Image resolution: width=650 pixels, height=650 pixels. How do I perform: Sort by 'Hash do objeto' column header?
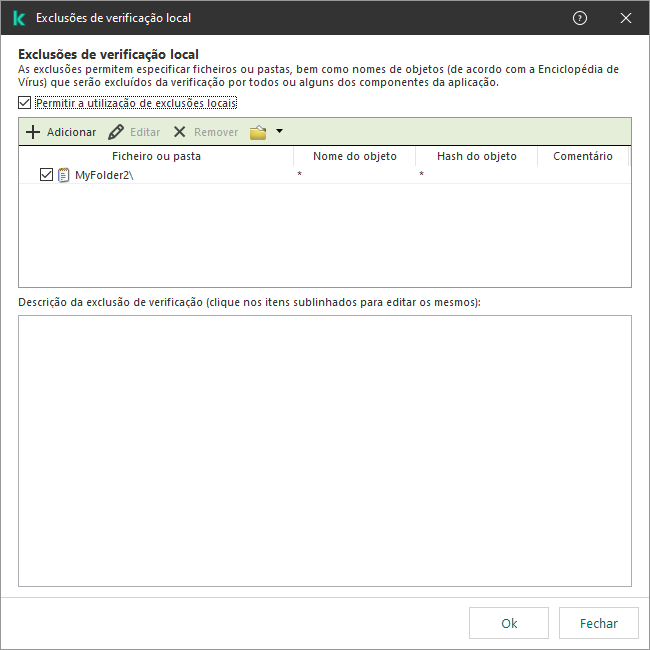476,156
